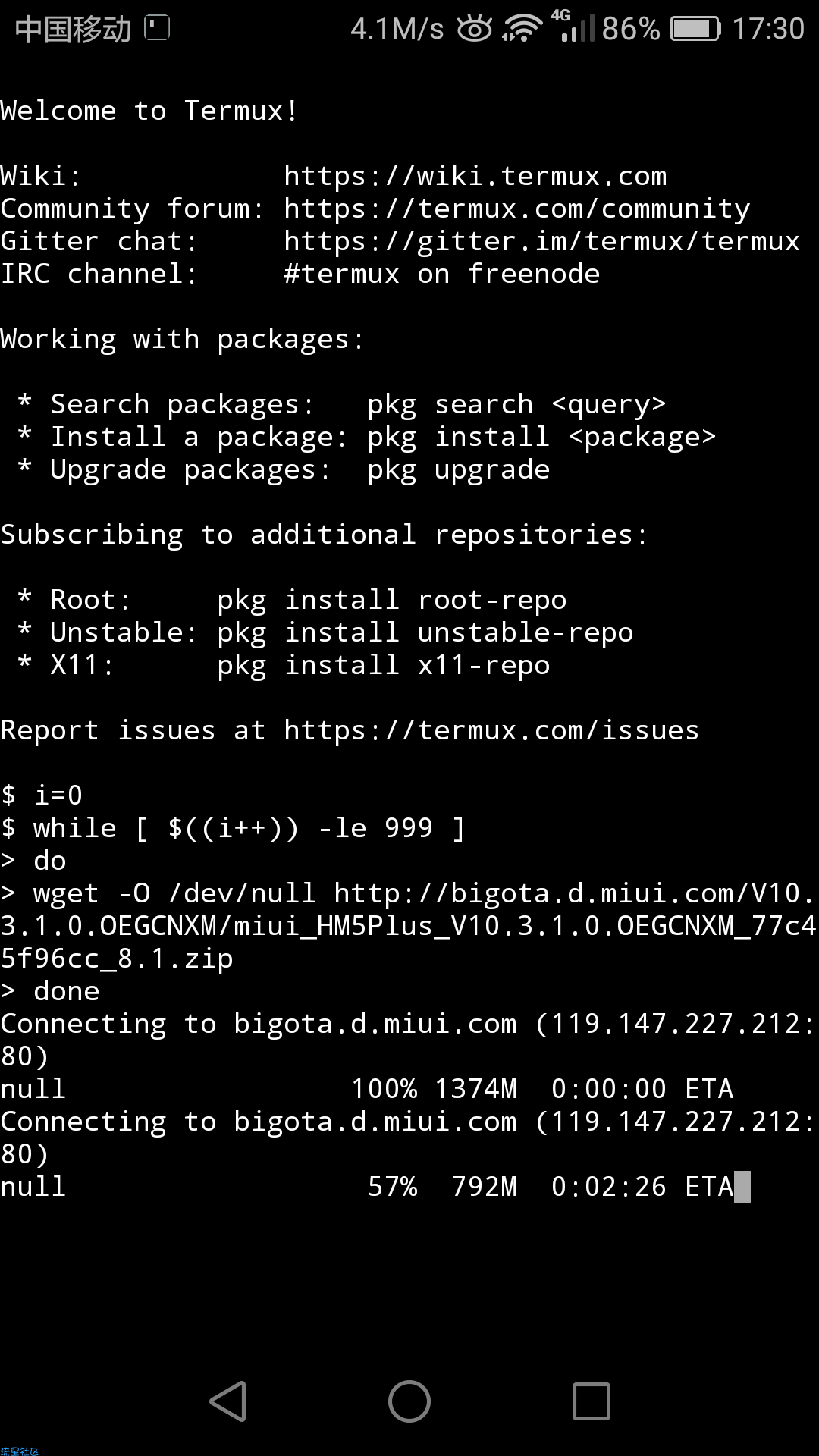Tap the Android home circle button
The height and width of the screenshot is (1456, 819).
click(409, 1401)
